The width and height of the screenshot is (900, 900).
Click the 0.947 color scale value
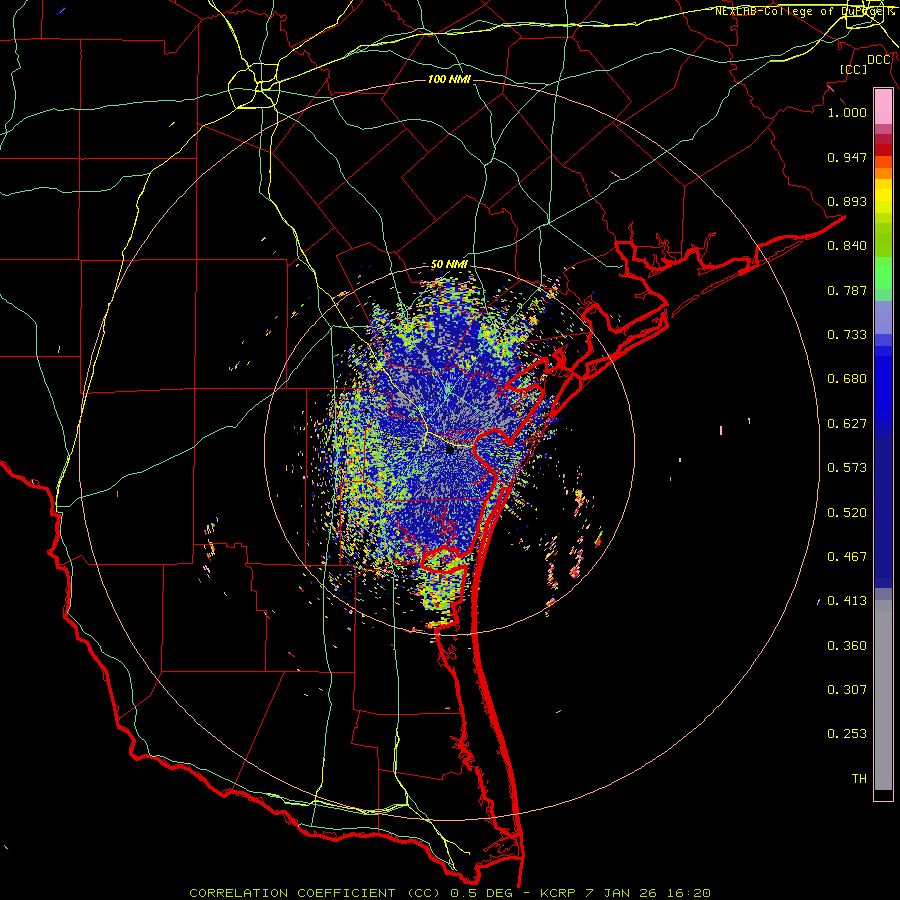[847, 157]
